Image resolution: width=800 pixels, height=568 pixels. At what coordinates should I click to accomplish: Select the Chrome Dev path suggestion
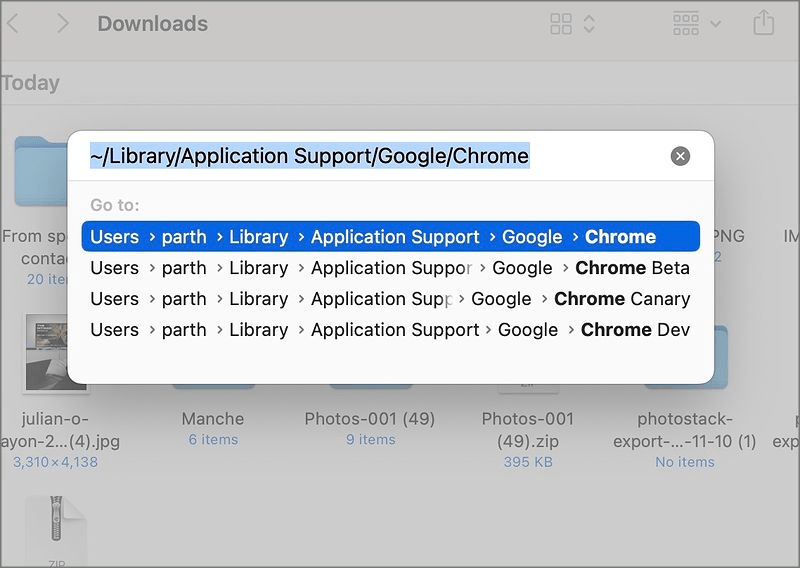tap(390, 330)
